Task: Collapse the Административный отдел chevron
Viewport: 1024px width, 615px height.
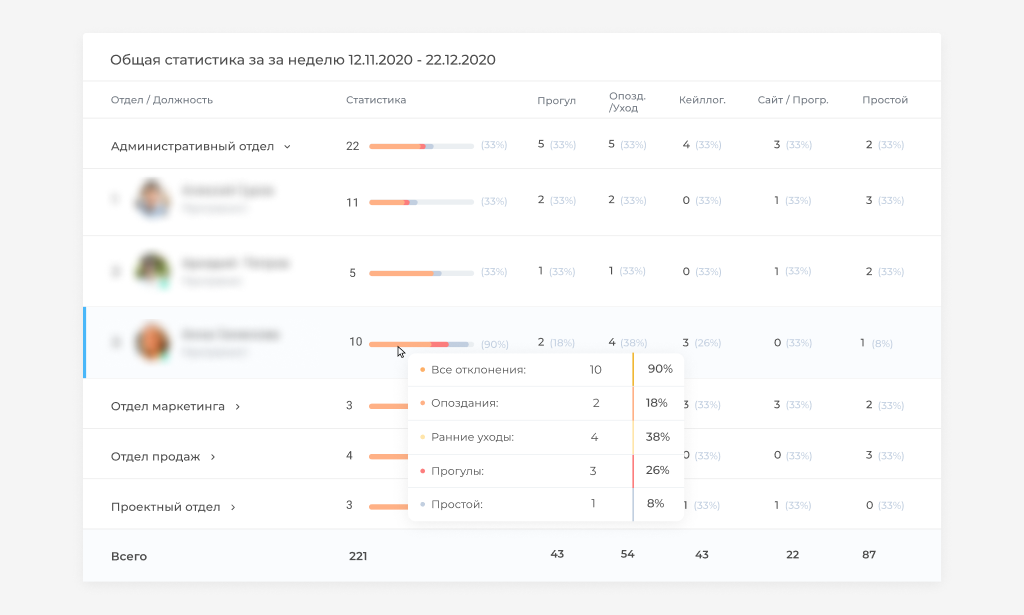Action: (x=287, y=146)
